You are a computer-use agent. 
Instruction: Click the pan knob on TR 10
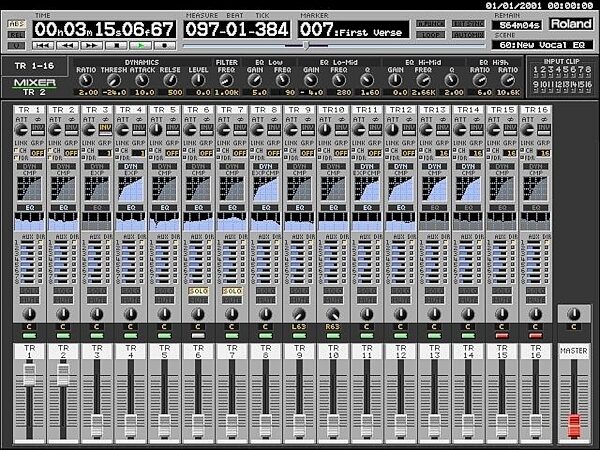pos(333,315)
